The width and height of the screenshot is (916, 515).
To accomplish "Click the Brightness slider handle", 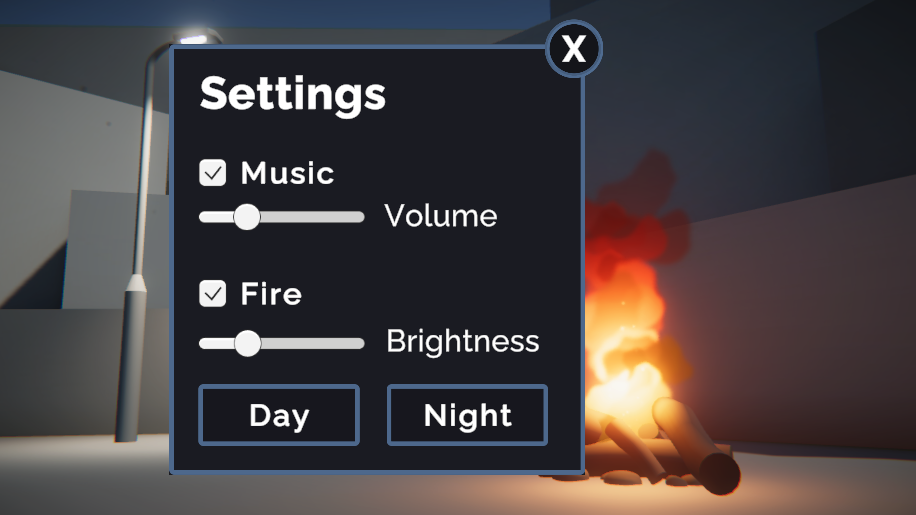I will click(246, 343).
